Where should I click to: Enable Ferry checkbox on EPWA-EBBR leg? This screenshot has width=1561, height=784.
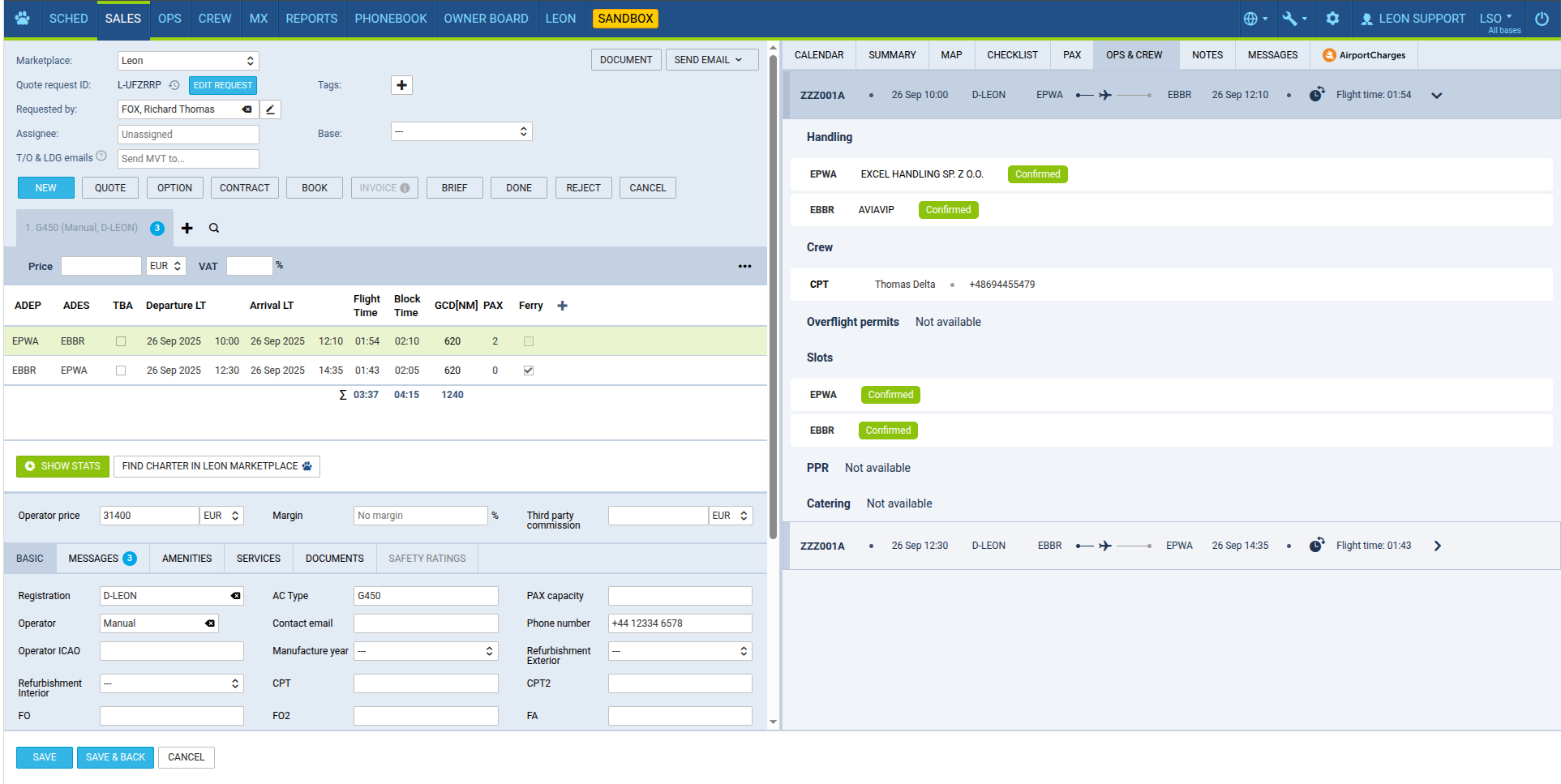pos(529,341)
